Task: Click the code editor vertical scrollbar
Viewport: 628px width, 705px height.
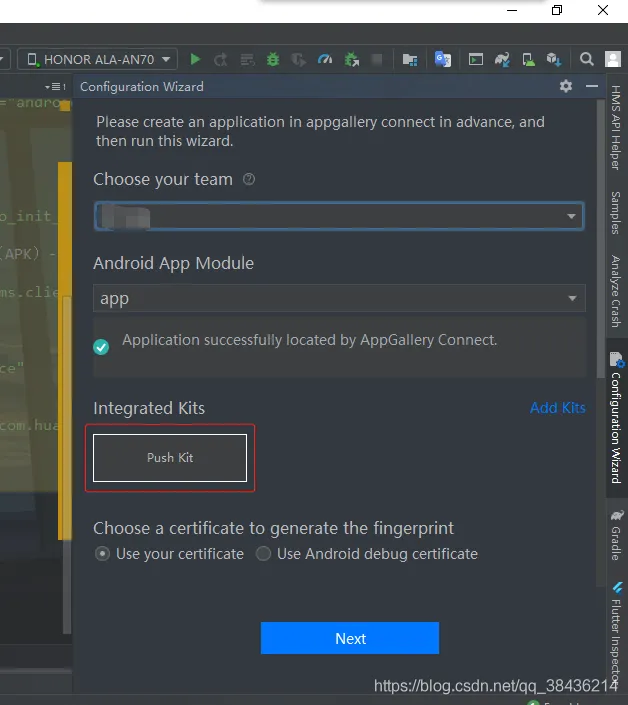Action: 67,463
